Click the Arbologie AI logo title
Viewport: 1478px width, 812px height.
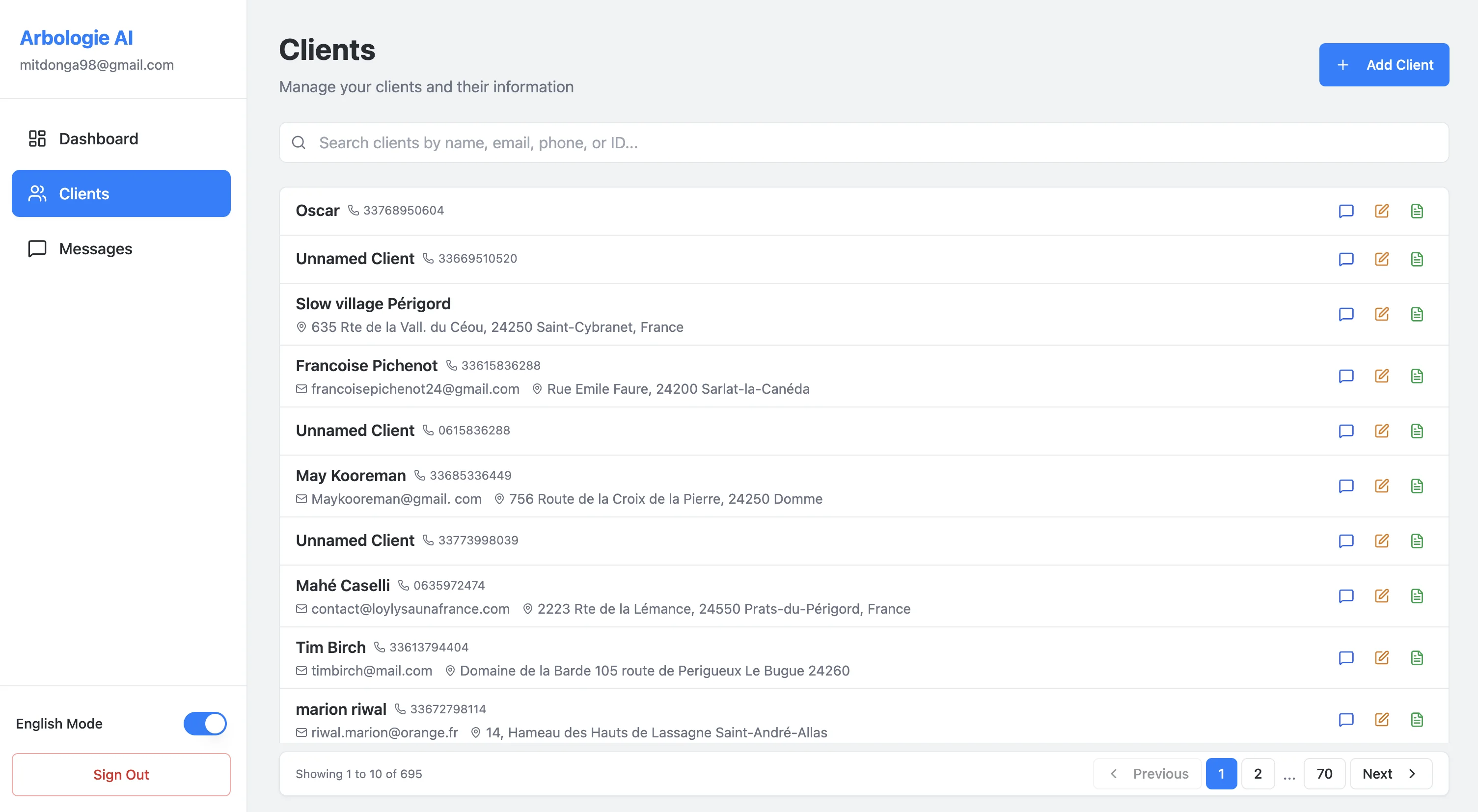click(76, 38)
